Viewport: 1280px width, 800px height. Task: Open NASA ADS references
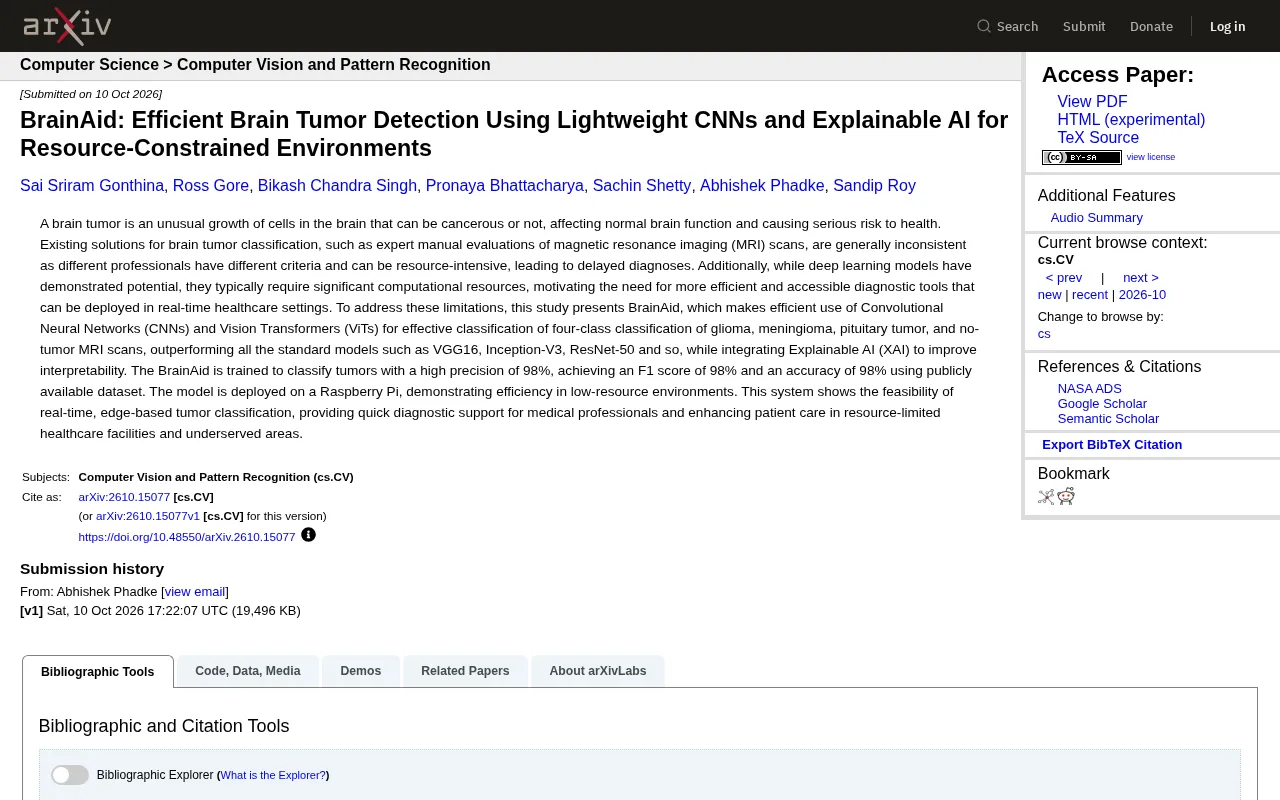point(1090,389)
